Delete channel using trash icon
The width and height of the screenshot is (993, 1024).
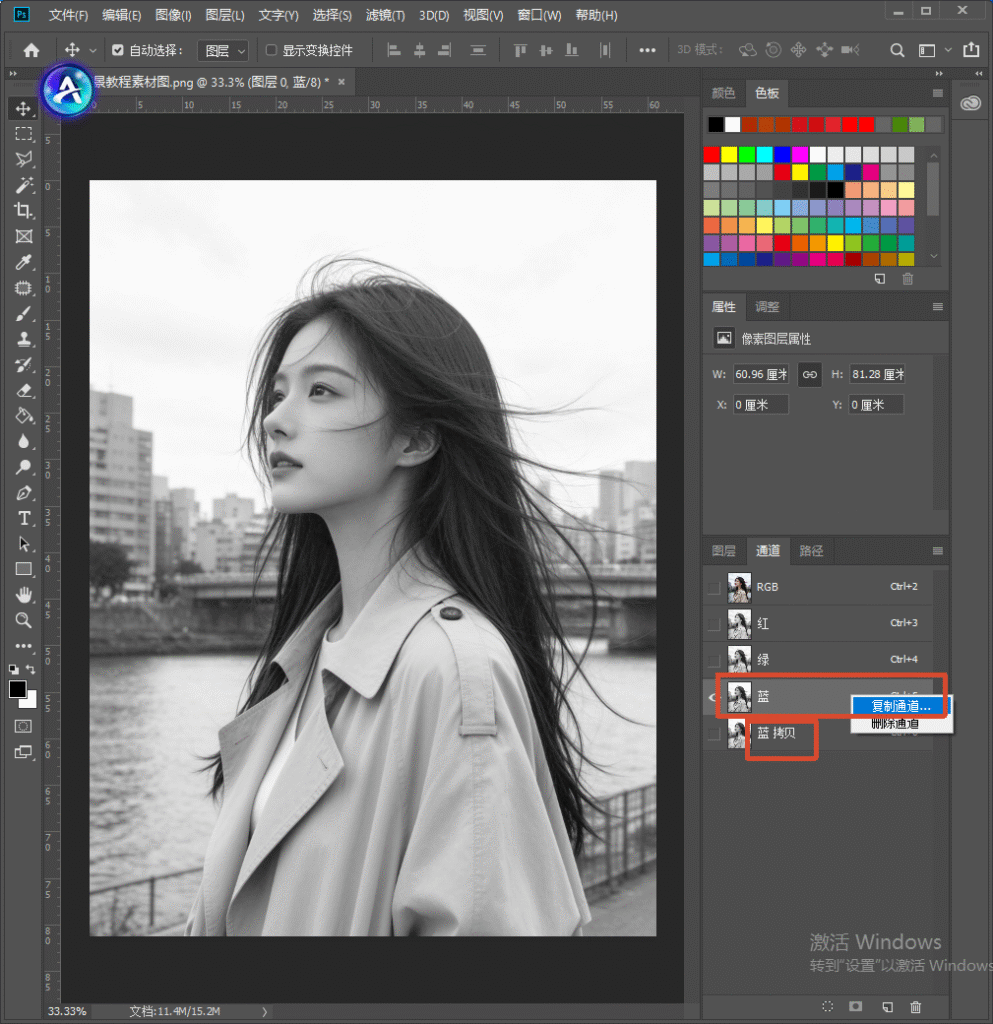pyautogui.click(x=916, y=1006)
